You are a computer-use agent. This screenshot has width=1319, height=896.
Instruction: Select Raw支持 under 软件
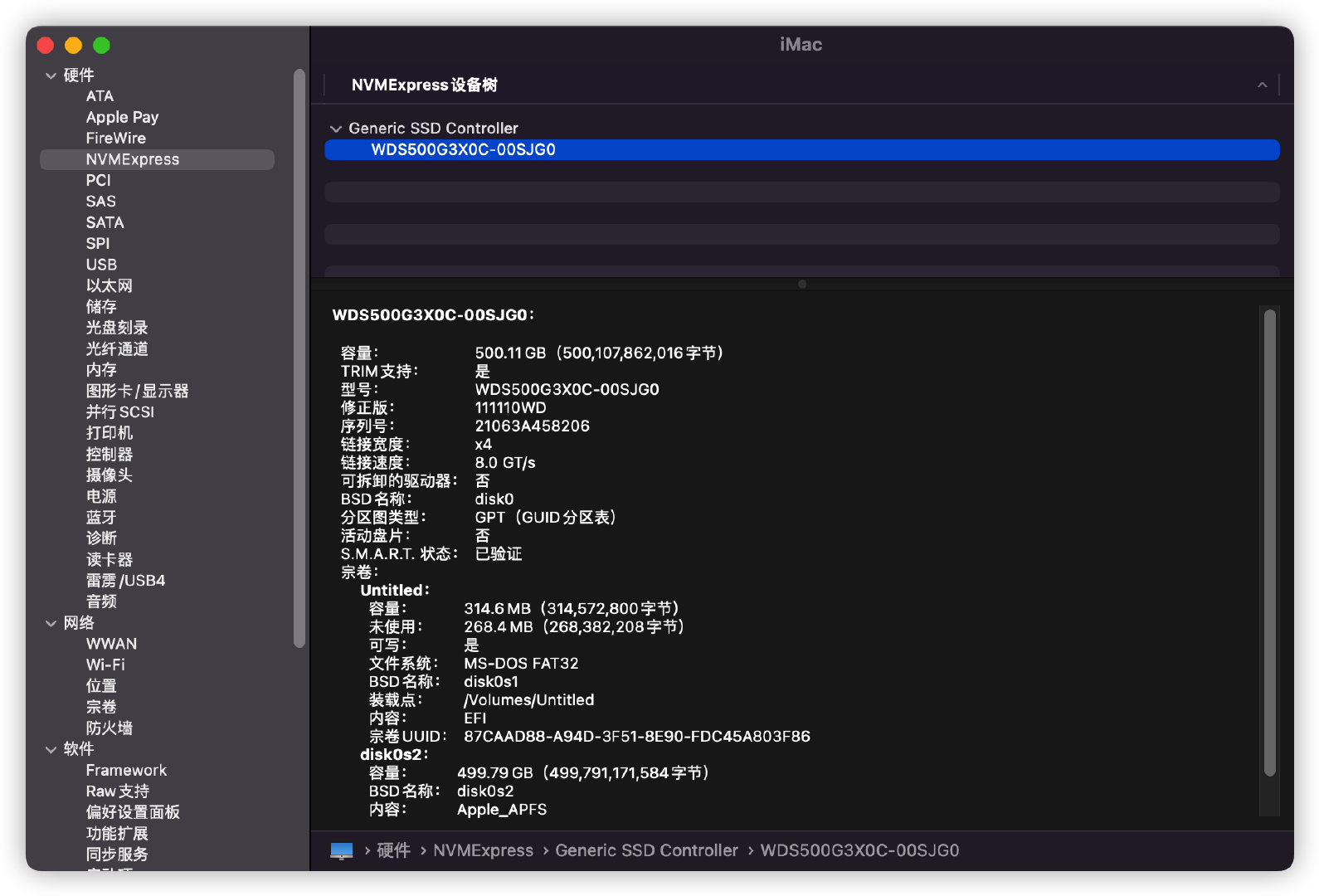click(x=118, y=791)
